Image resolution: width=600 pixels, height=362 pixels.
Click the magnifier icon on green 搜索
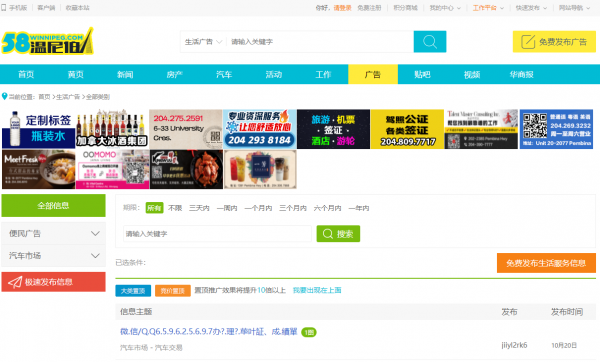pos(328,233)
